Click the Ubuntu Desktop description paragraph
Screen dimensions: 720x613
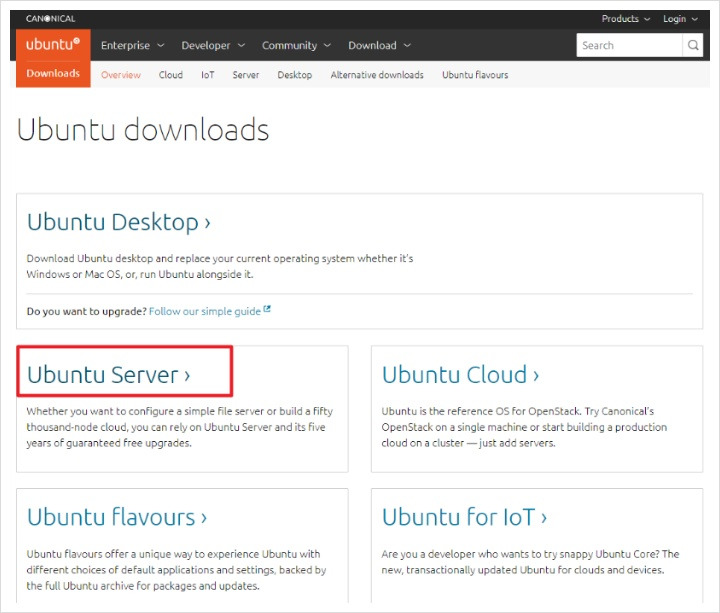point(219,266)
